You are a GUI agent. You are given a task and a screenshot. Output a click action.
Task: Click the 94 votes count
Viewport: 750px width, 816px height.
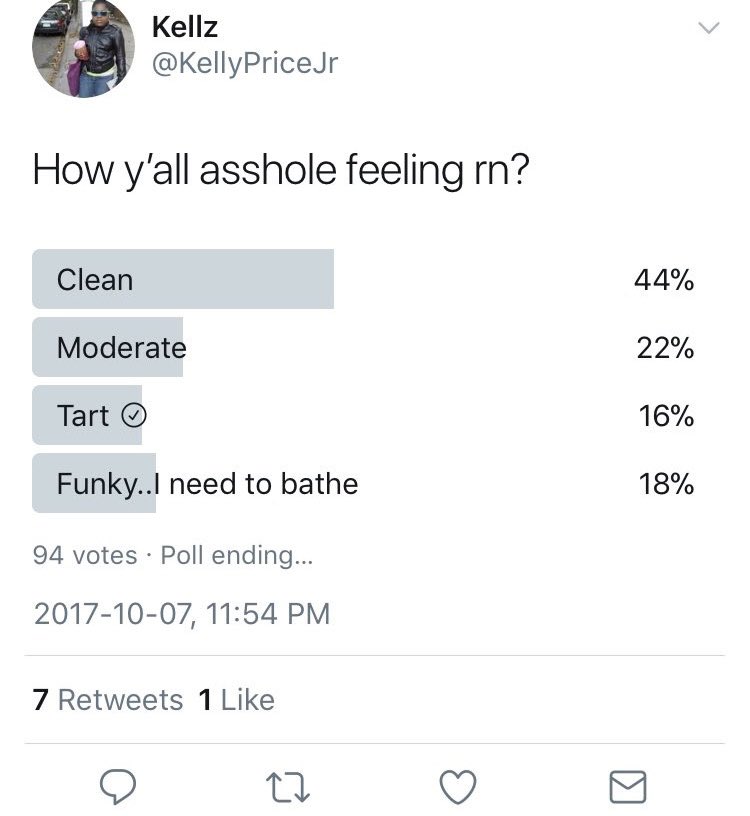(x=84, y=555)
